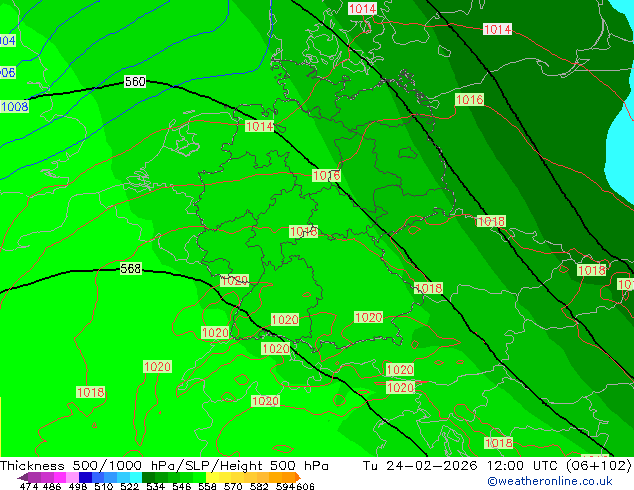Click the 546 legend scale value
634x490 pixels.
tap(182, 486)
